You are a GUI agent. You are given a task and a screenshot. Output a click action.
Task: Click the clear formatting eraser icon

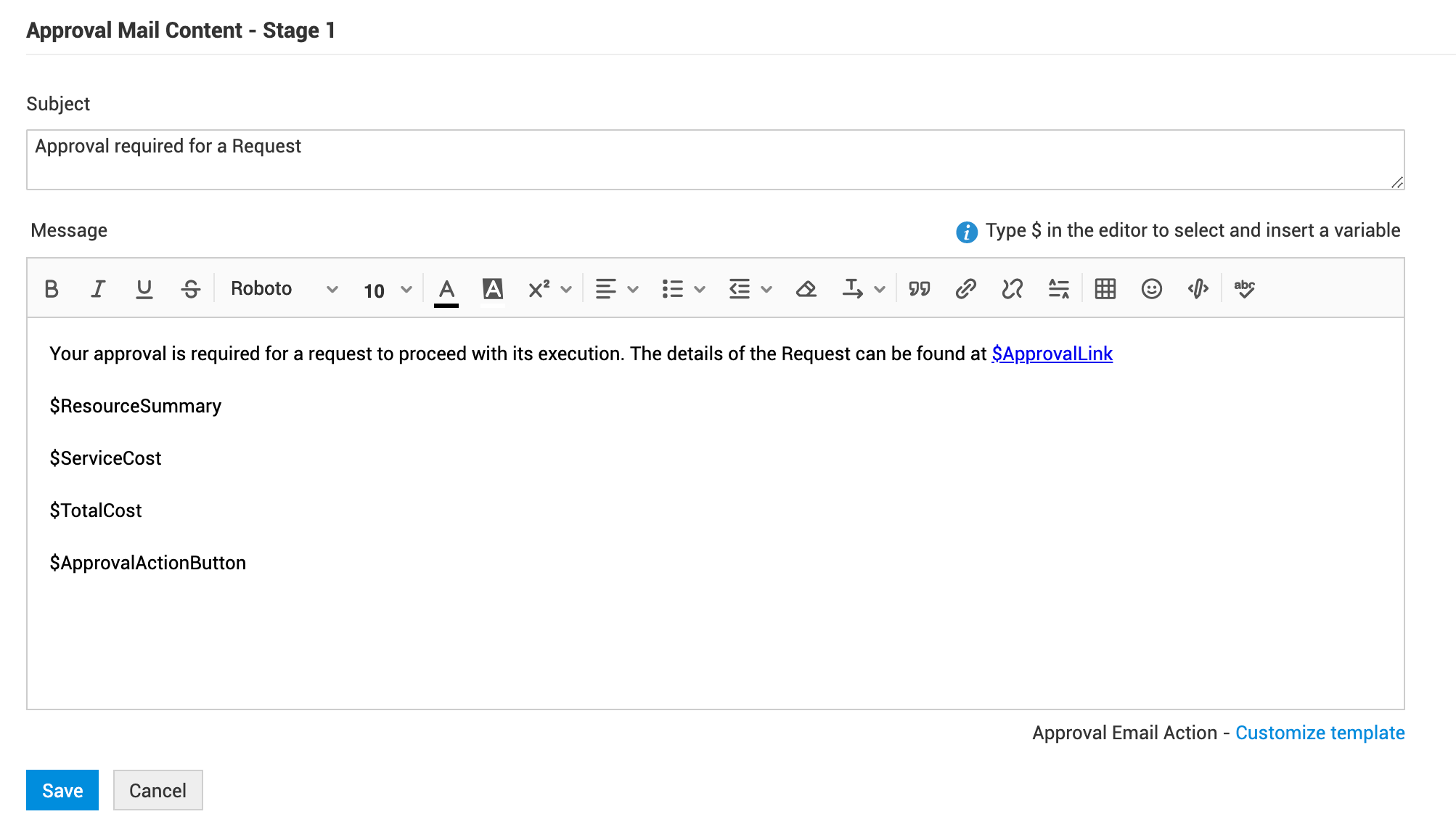tap(806, 289)
